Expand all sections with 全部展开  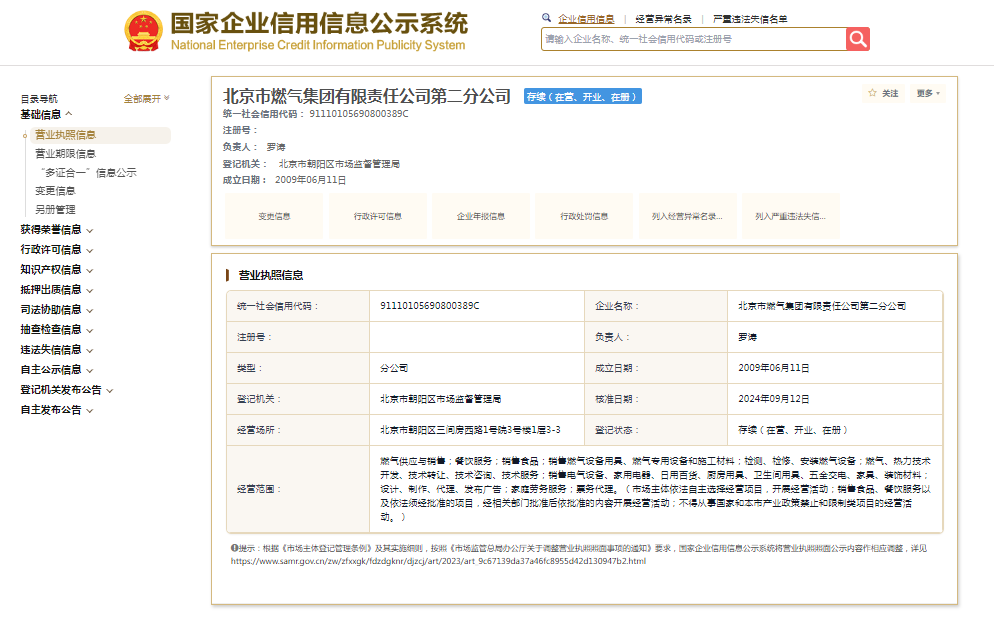146,99
